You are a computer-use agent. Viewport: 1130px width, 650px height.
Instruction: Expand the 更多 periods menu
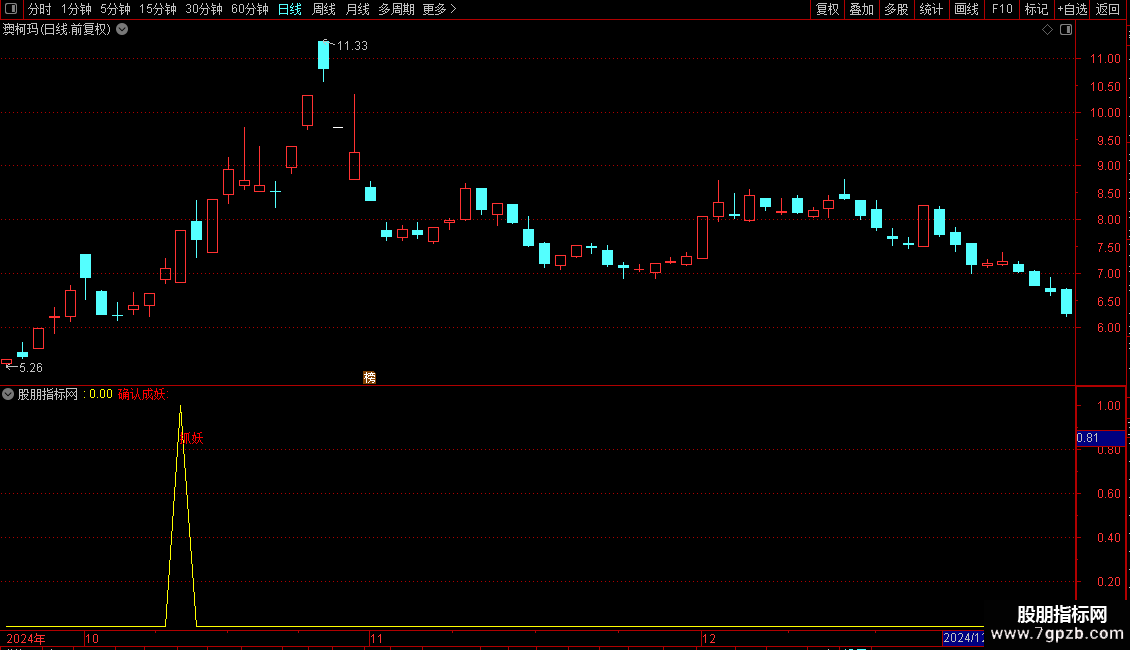440,9
